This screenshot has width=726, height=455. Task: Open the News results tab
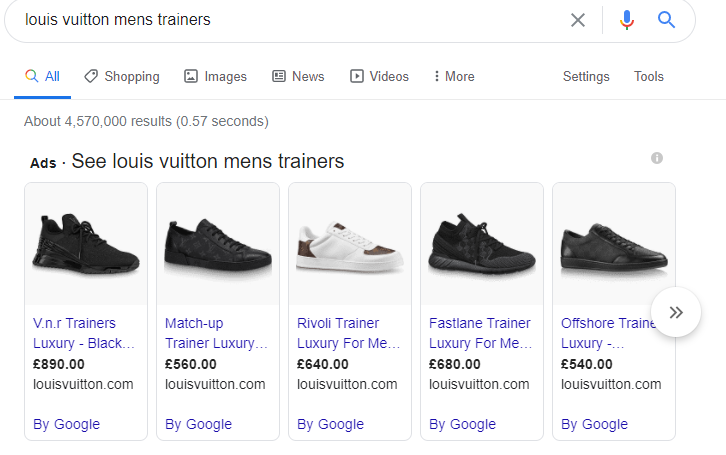(x=298, y=76)
